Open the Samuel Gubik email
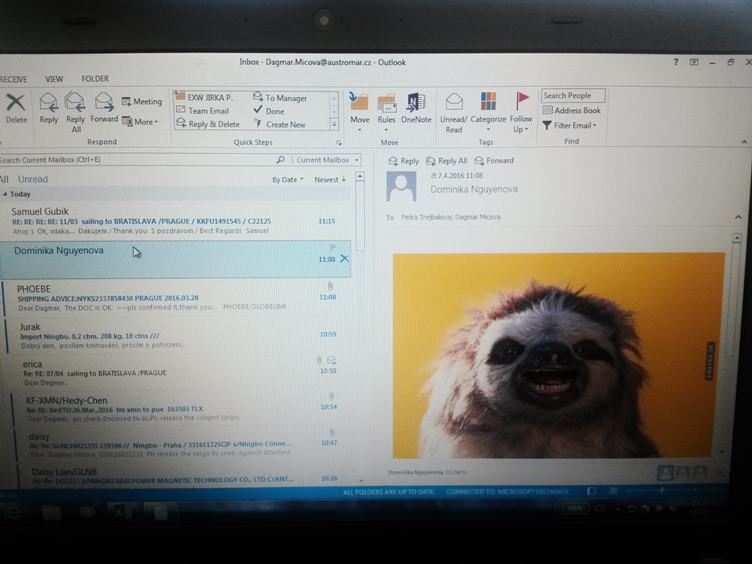The image size is (752, 564). [x=175, y=221]
